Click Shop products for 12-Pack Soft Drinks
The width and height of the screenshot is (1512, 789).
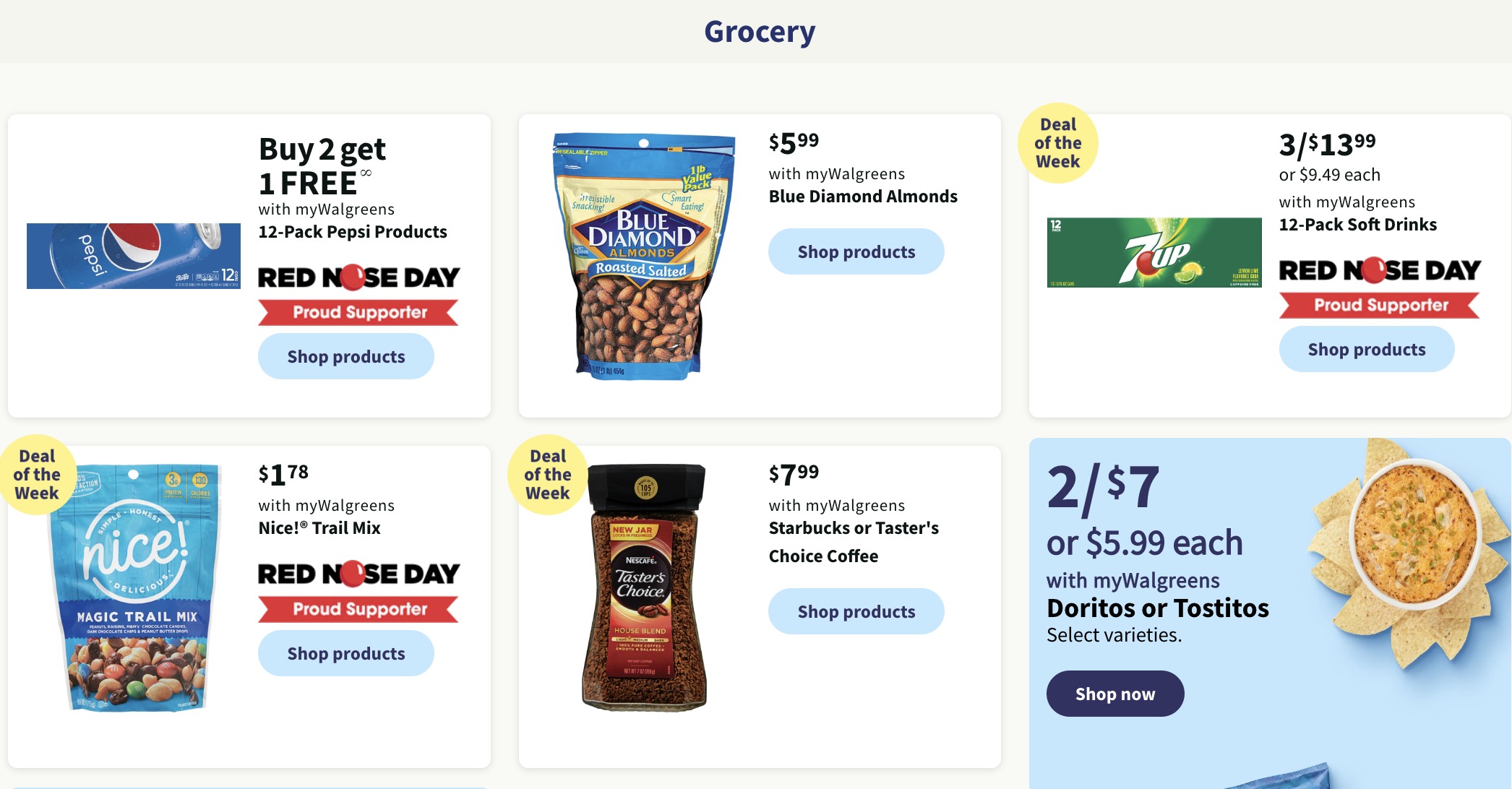click(x=1366, y=349)
